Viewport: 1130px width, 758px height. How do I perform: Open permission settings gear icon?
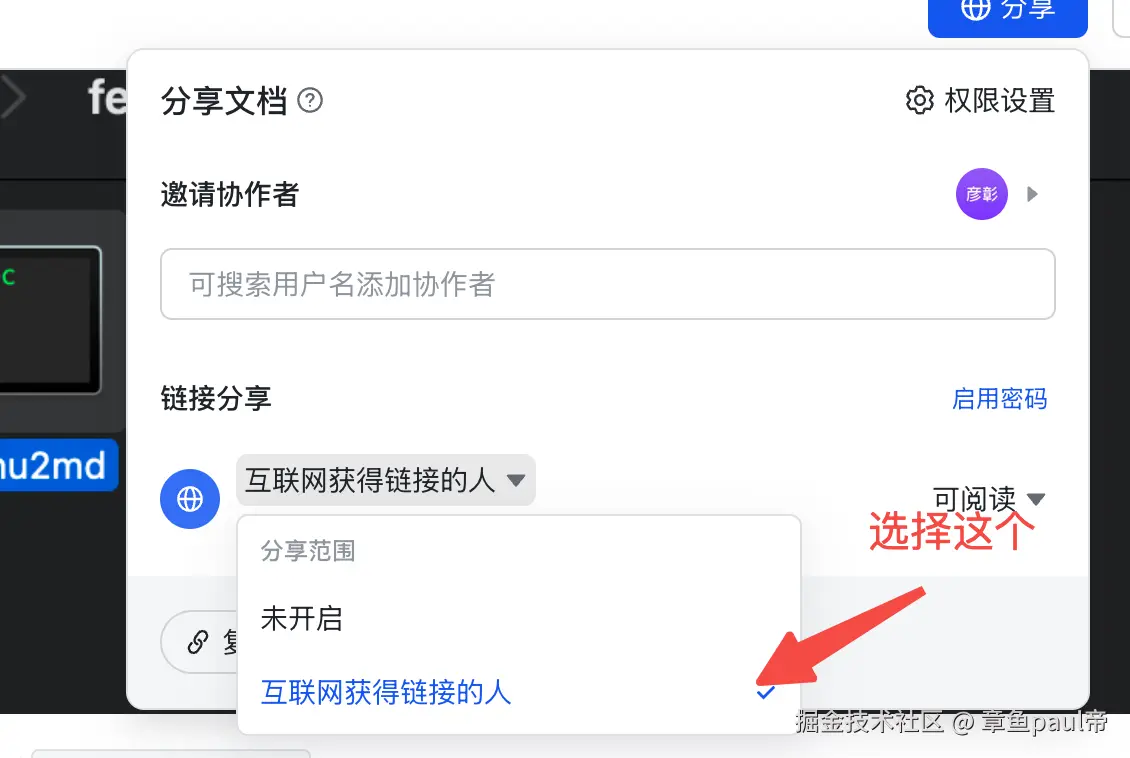click(x=920, y=100)
